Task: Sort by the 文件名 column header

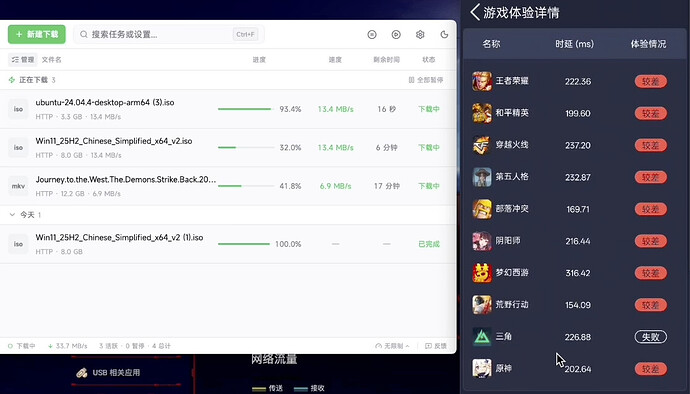Action: [51, 59]
